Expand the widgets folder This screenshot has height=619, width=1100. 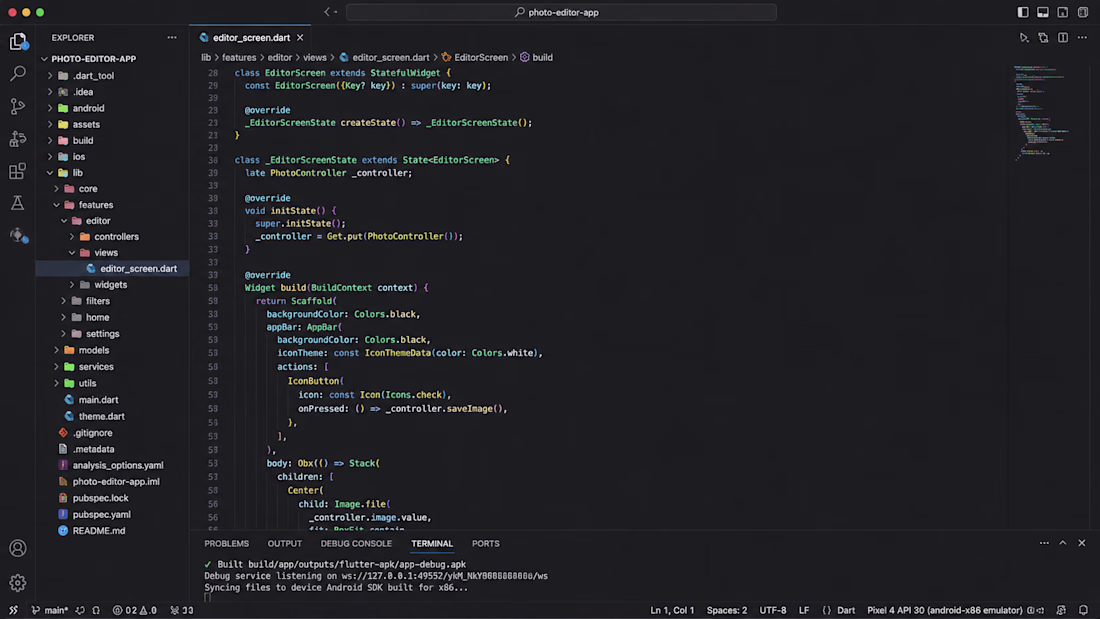pos(112,285)
